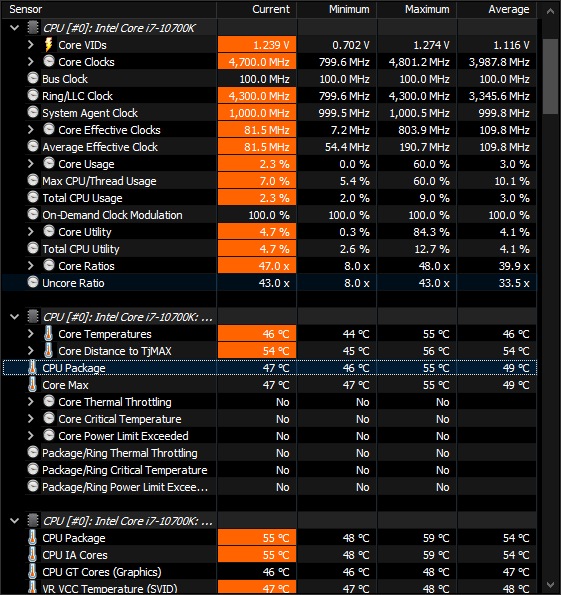Click the icon next to System Agent Clock
The height and width of the screenshot is (595, 561).
pos(33,112)
